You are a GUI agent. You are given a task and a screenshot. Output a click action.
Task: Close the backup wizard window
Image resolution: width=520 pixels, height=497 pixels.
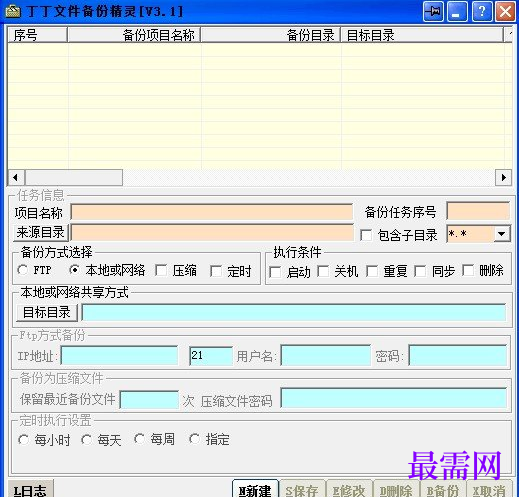pos(505,12)
